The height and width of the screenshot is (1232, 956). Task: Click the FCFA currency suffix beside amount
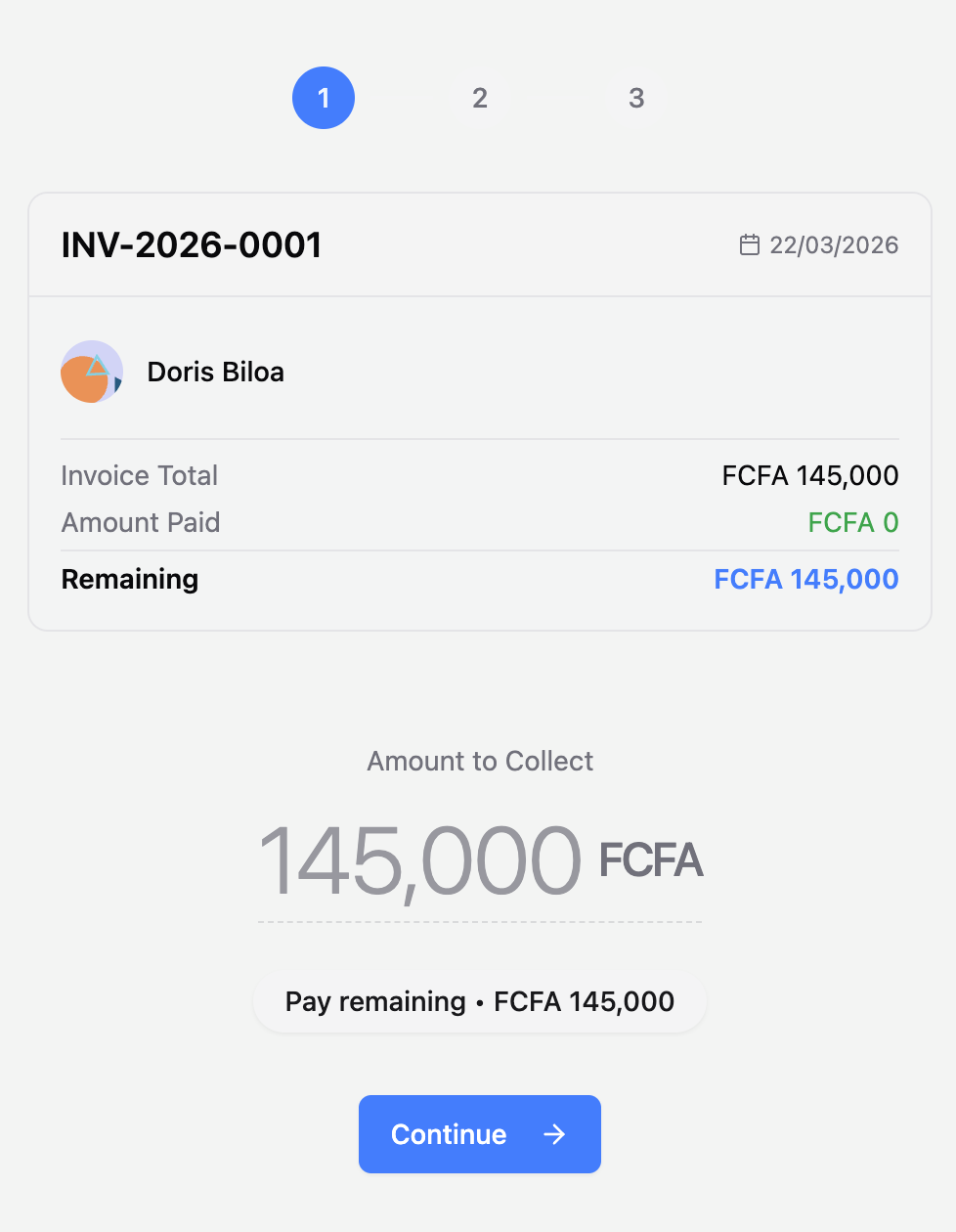[651, 860]
